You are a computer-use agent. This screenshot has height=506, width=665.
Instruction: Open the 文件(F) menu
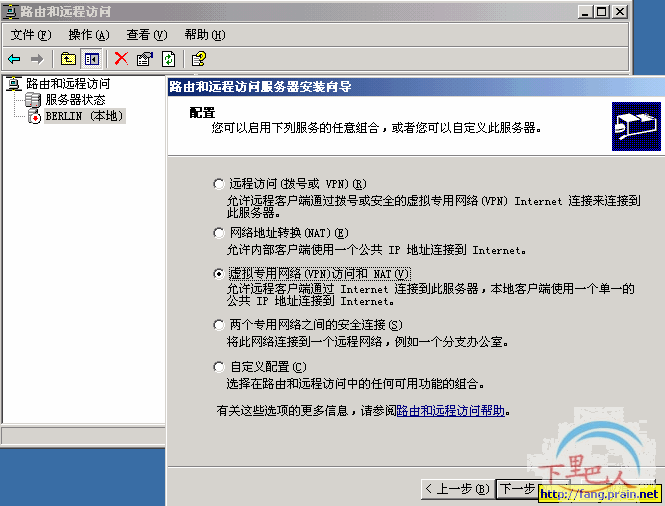tap(31, 35)
